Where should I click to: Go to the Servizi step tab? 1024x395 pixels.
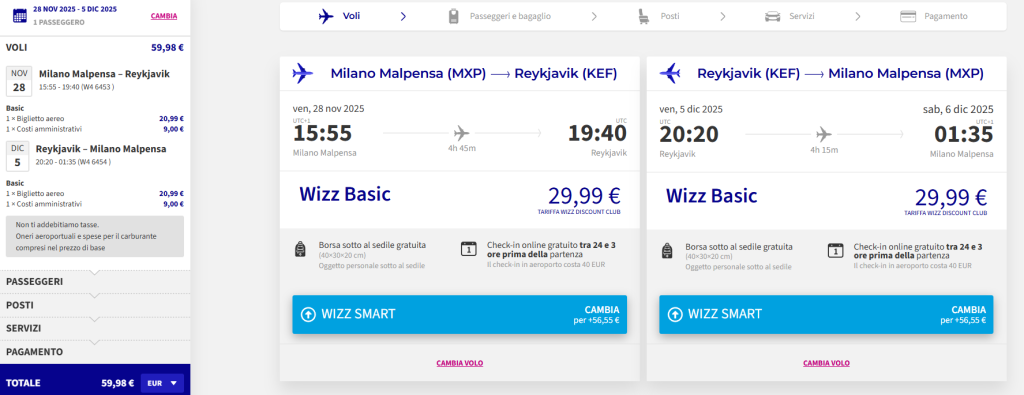789,16
